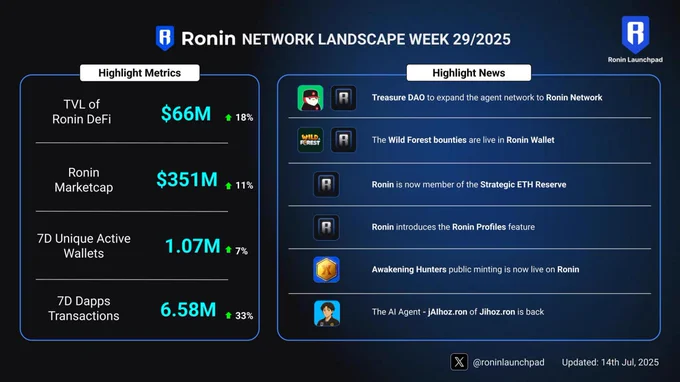Click the '7D Dapps Transactions' label
680x382 pixels.
[84, 308]
